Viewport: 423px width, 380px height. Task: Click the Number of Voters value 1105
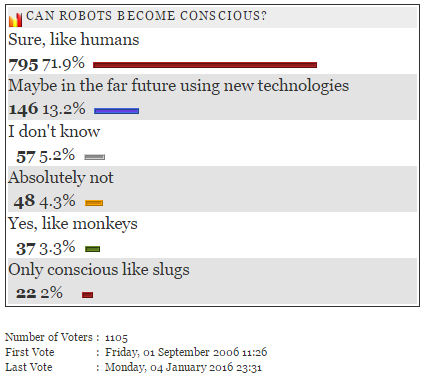116,338
